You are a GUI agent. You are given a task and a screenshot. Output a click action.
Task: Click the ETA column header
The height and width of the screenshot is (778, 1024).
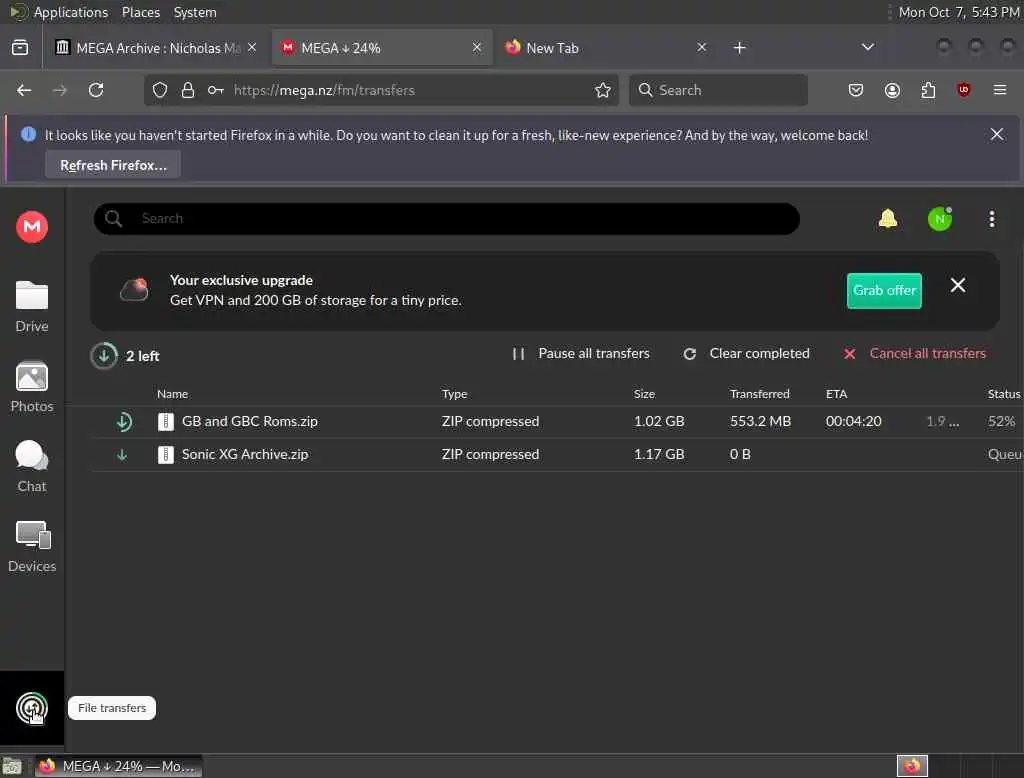pos(836,394)
